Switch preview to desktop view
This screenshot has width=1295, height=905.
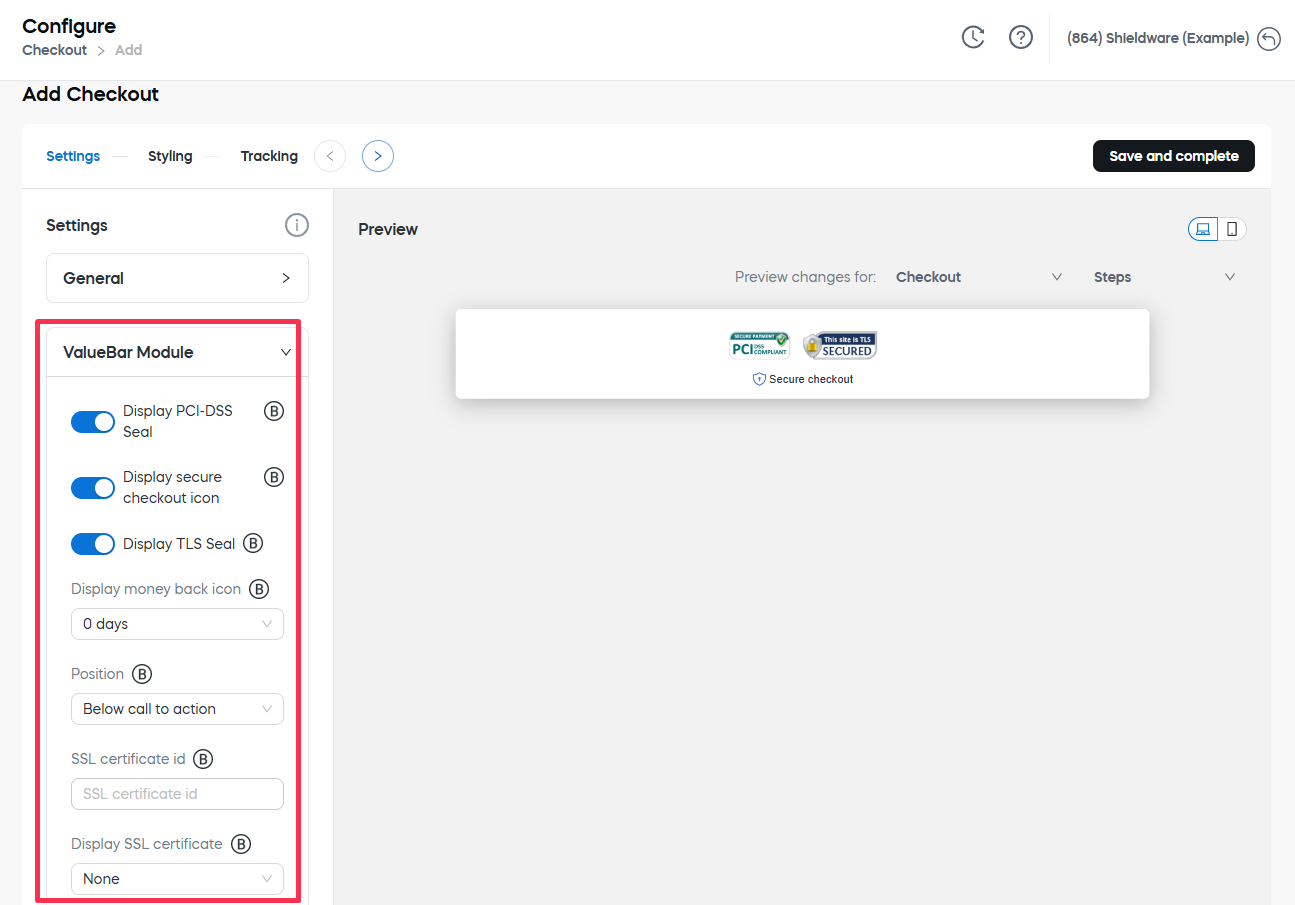[x=1203, y=229]
